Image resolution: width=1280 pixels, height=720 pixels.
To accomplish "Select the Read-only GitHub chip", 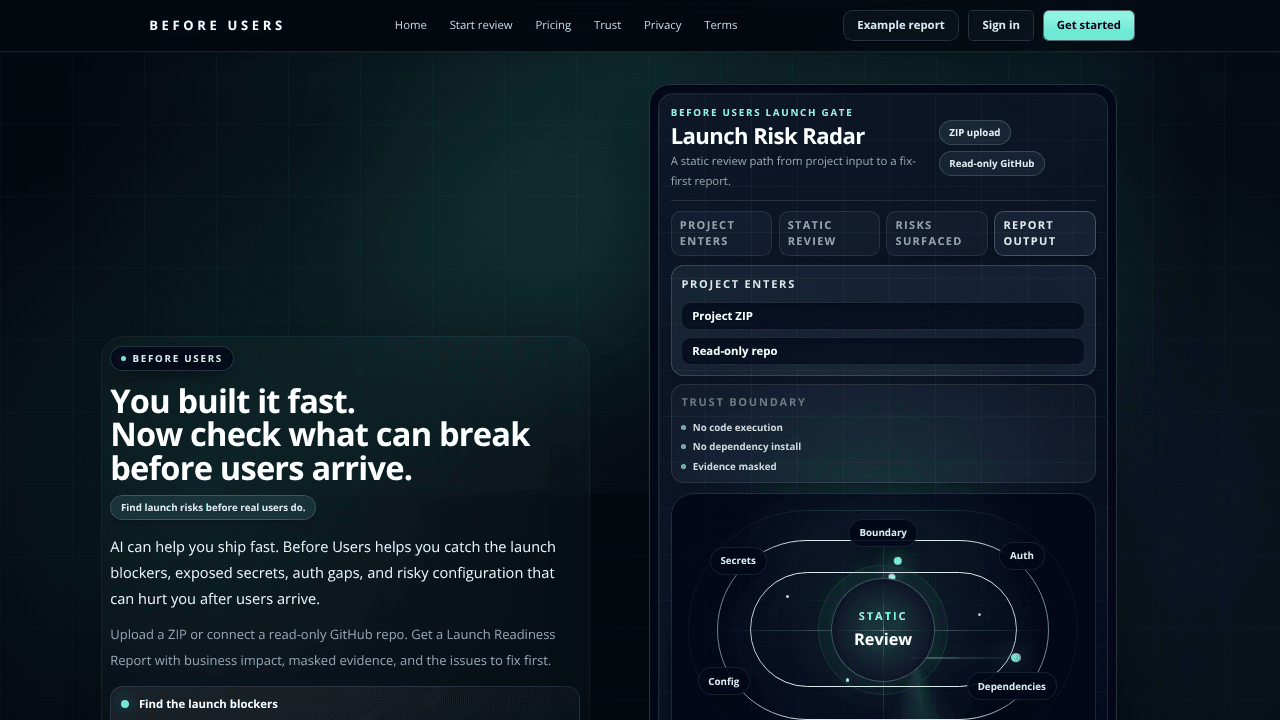I will click(x=991, y=163).
